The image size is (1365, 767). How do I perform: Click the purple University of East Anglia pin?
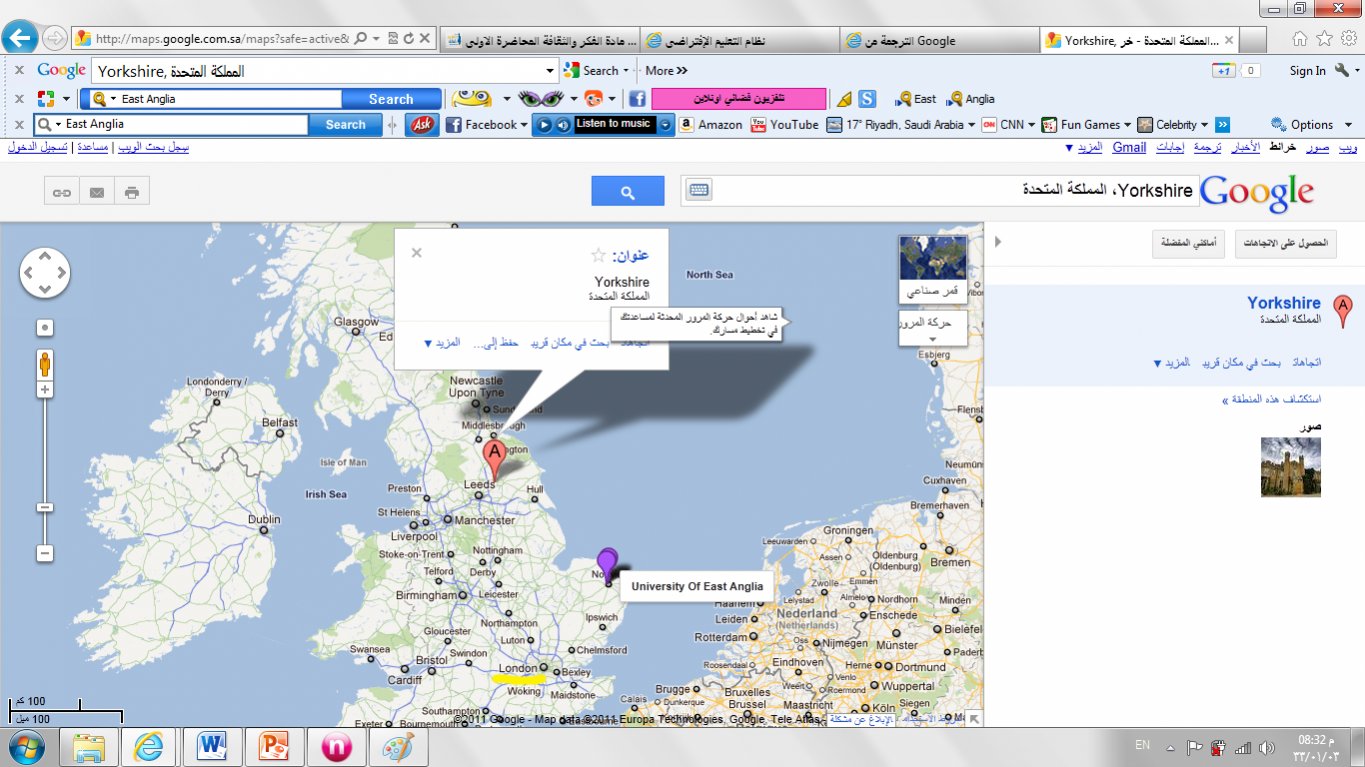click(607, 566)
